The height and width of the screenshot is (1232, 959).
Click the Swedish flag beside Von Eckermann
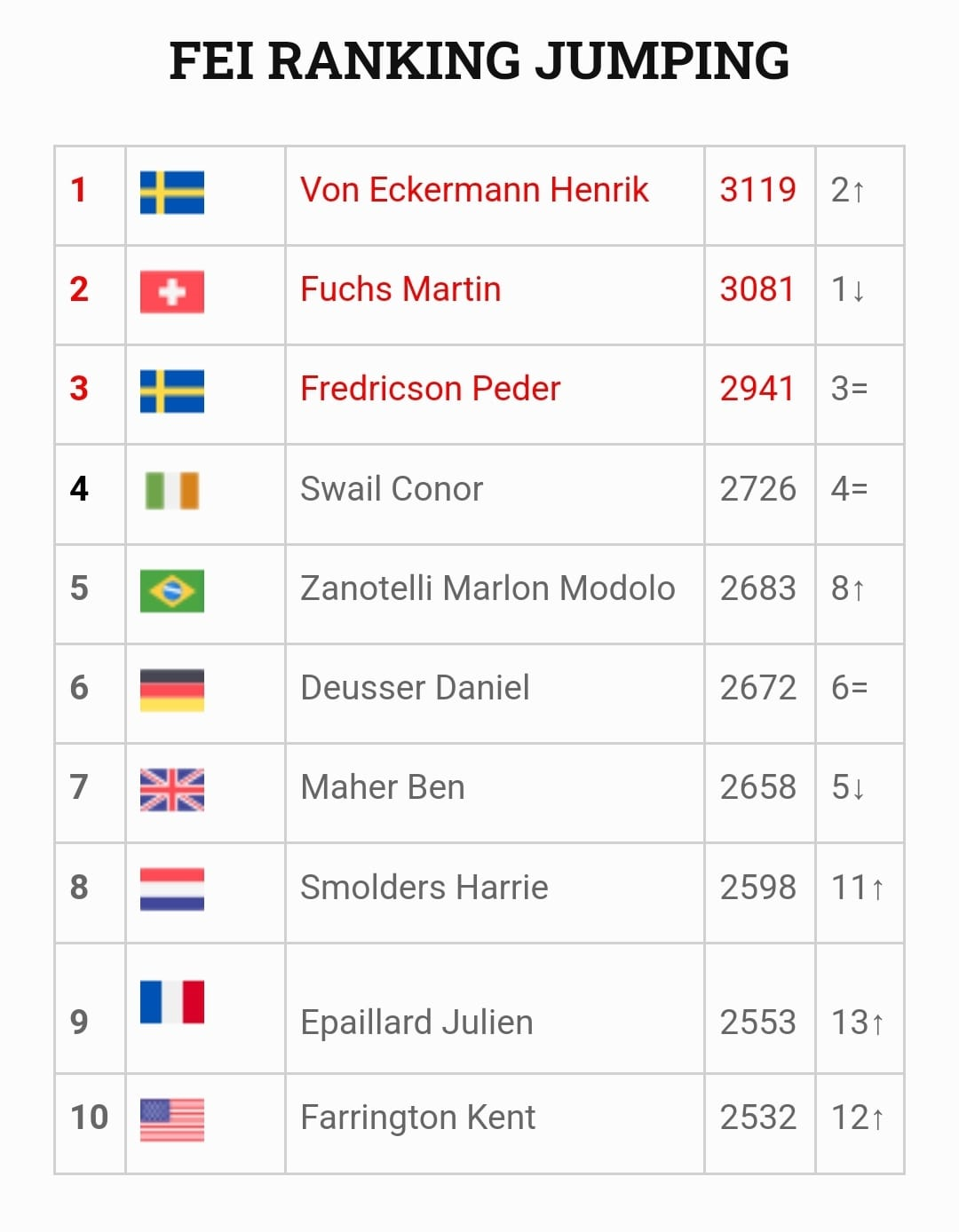[x=172, y=192]
